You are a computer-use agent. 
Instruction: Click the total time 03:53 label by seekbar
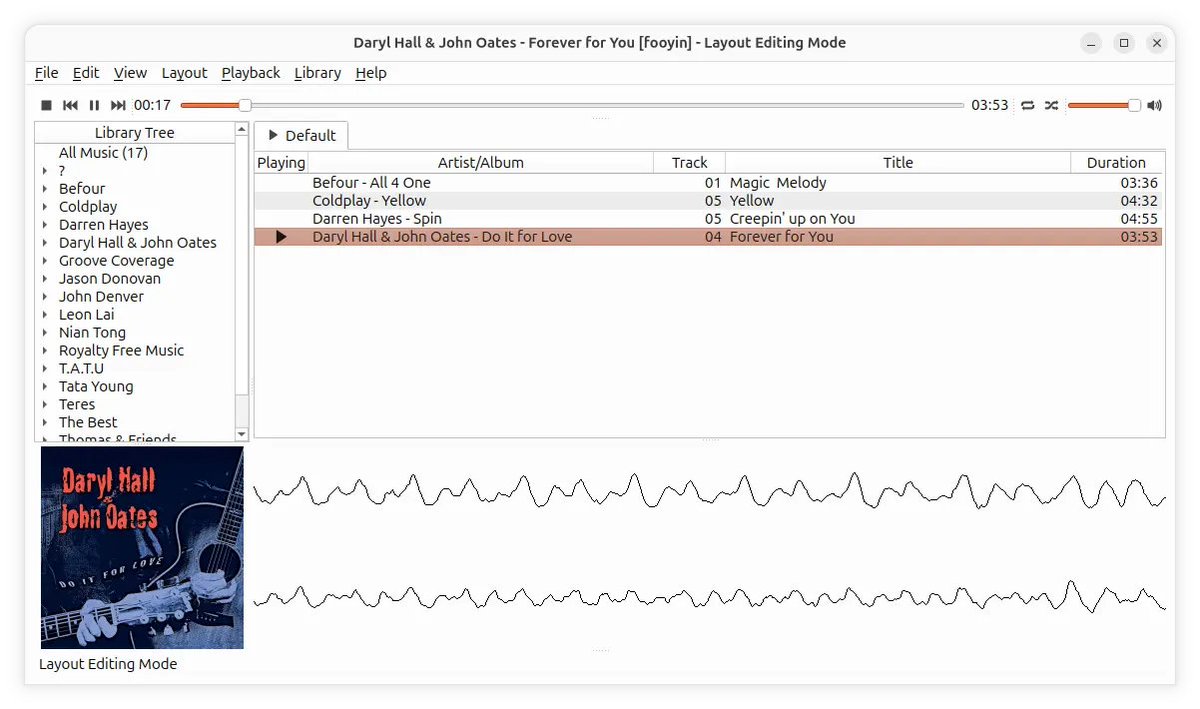pyautogui.click(x=990, y=105)
